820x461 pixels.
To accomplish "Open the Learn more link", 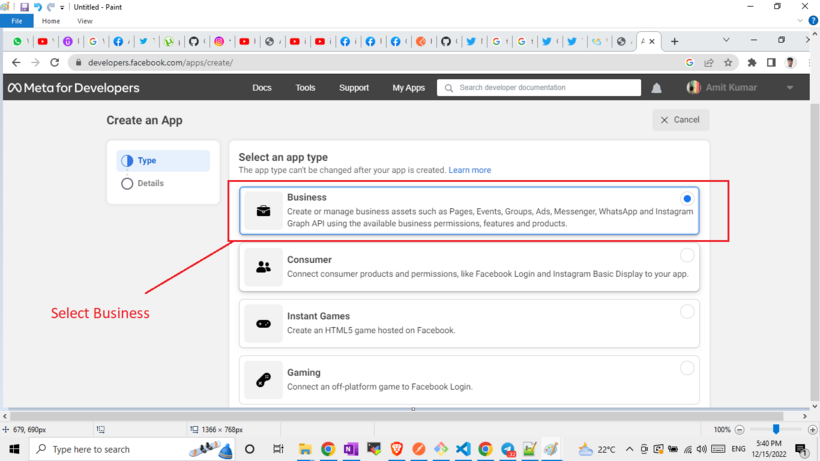I will (x=469, y=170).
